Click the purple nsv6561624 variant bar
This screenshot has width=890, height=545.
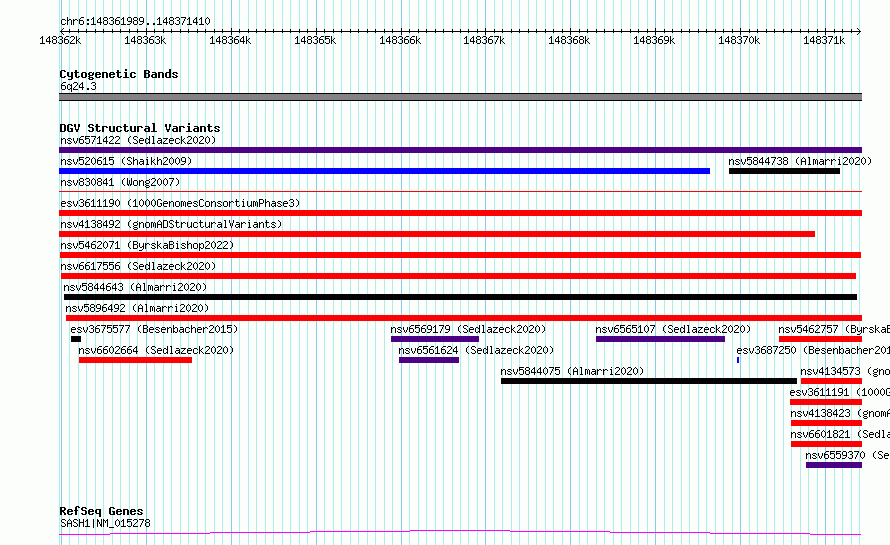429,360
